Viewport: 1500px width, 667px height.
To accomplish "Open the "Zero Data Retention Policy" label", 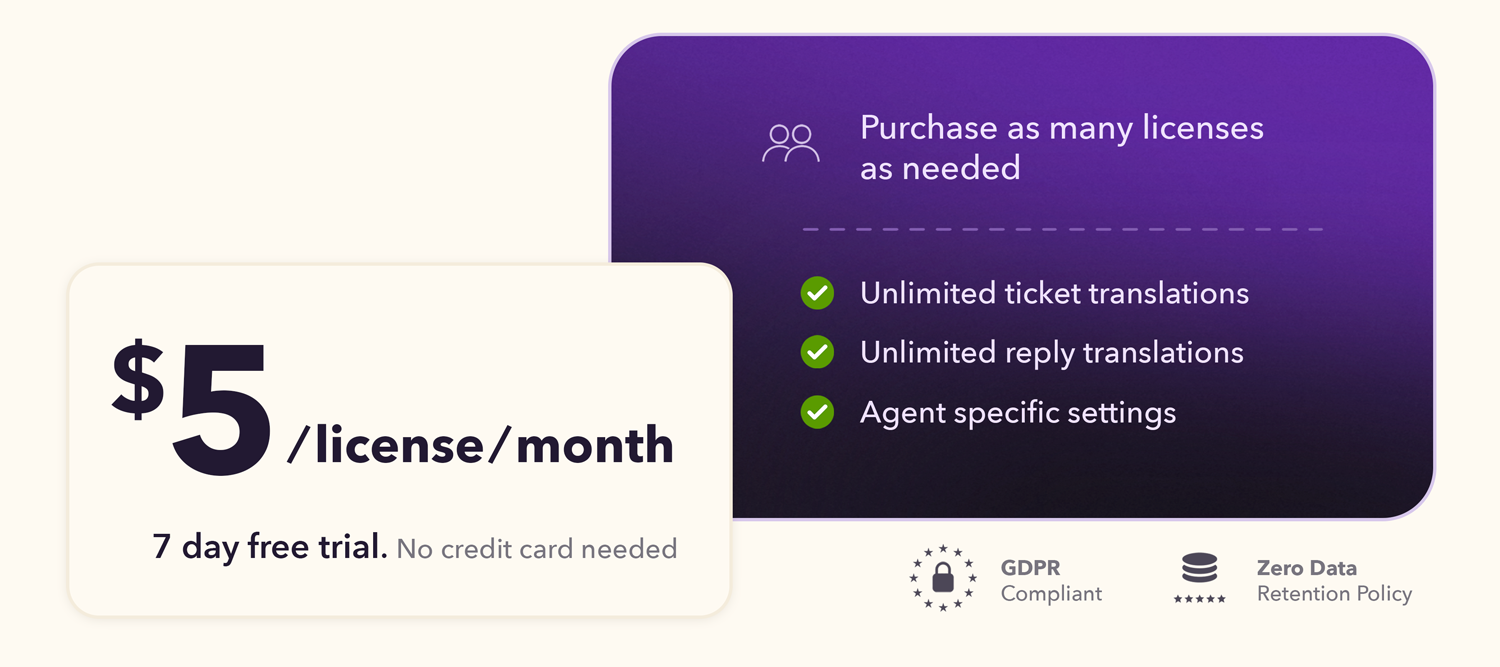I will (x=1334, y=581).
